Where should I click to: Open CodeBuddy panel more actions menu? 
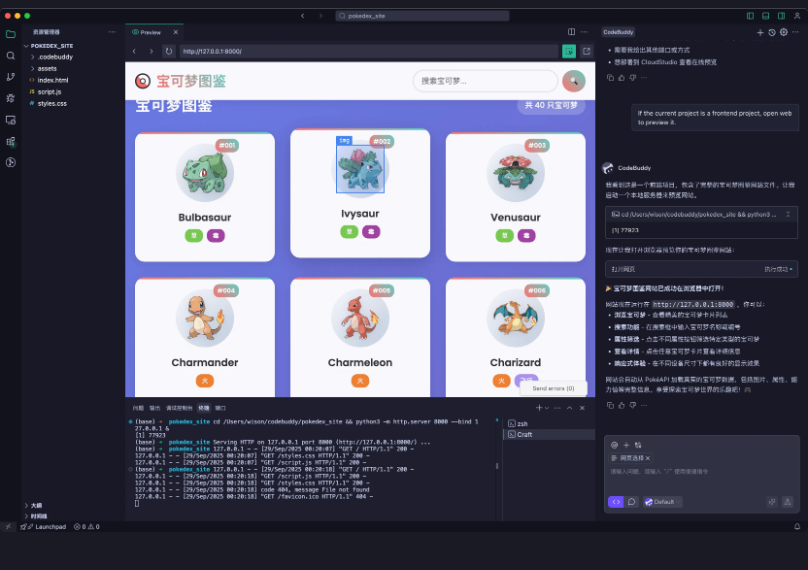click(796, 32)
